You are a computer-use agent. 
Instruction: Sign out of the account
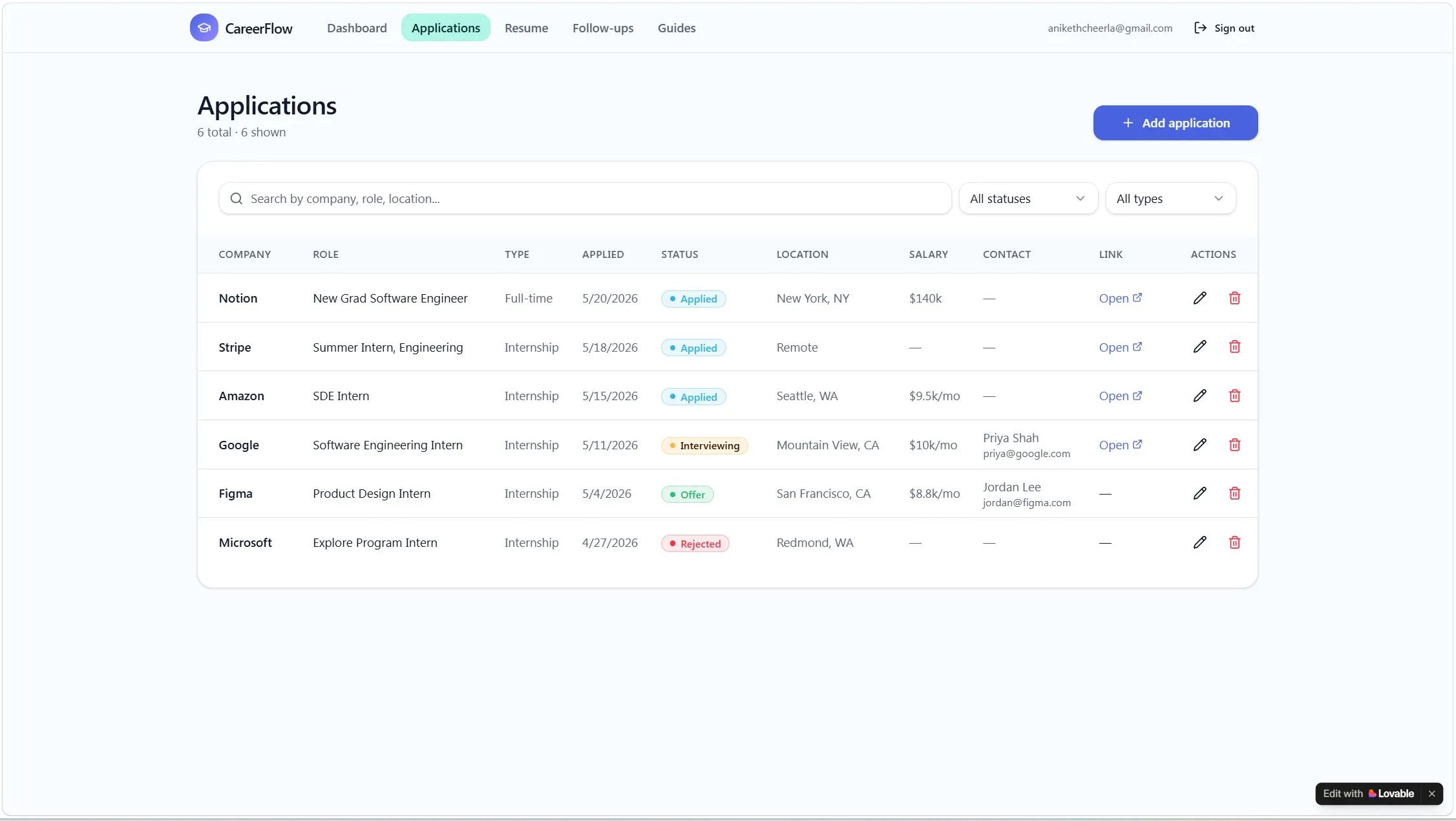click(x=1224, y=28)
